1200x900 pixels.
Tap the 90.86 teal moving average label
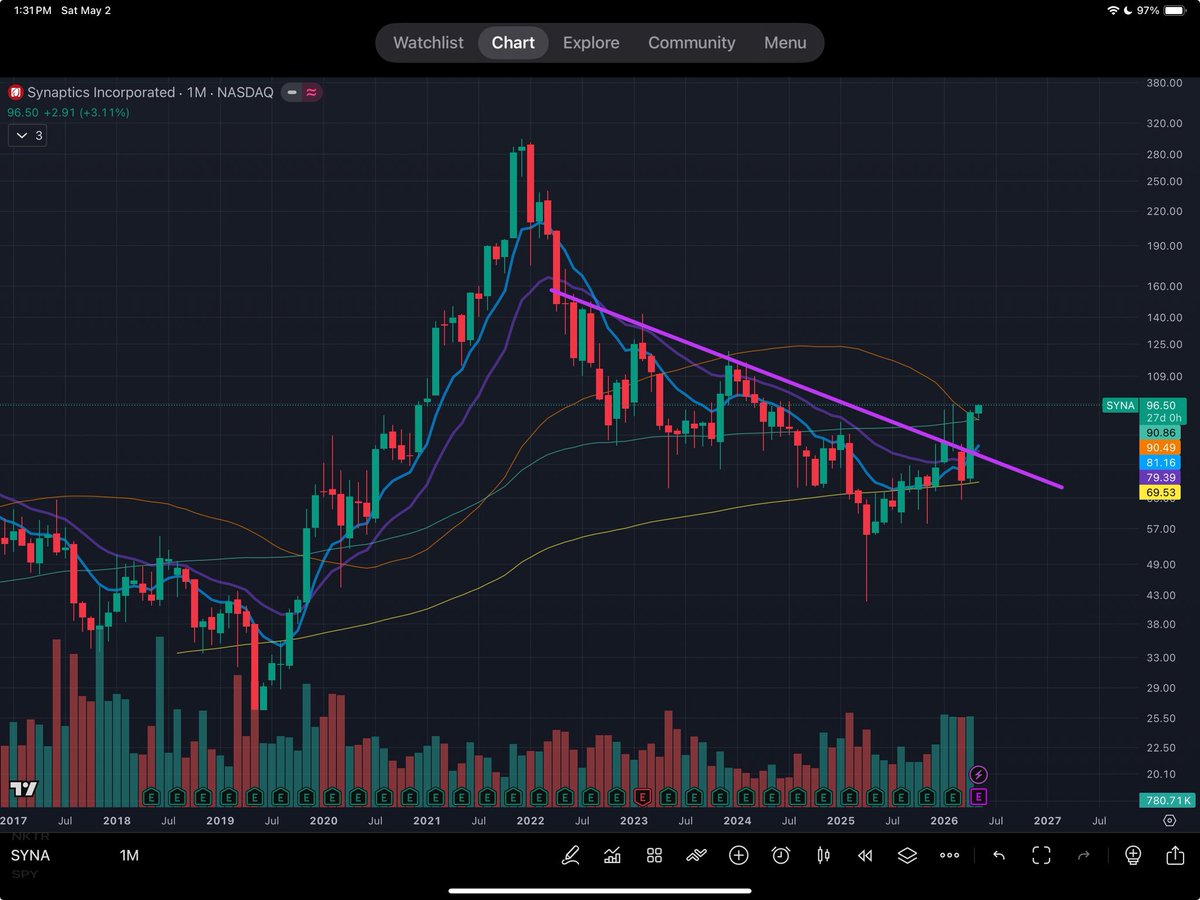tap(1162, 433)
